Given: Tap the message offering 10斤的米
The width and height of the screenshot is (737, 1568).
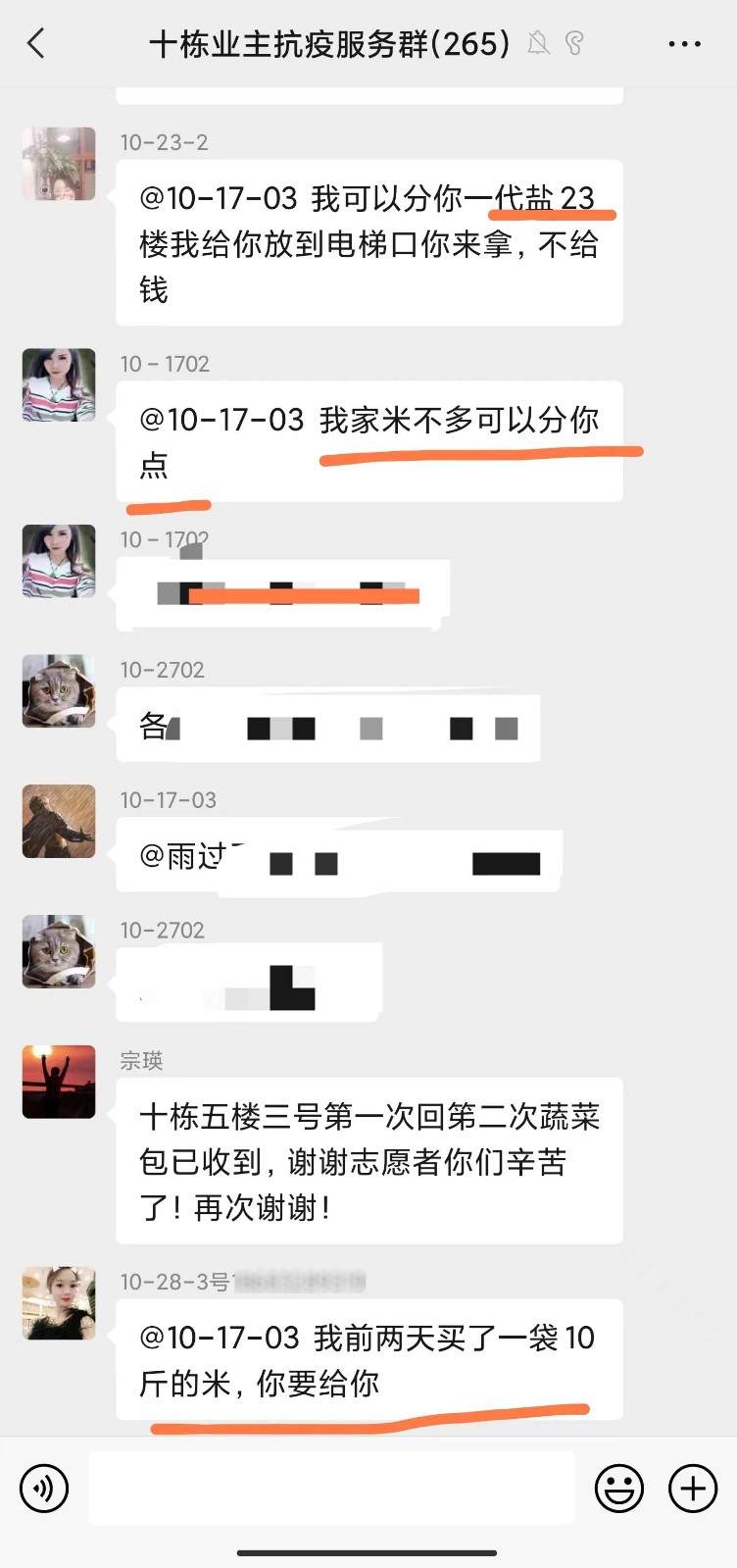Looking at the screenshot, I should (369, 1360).
